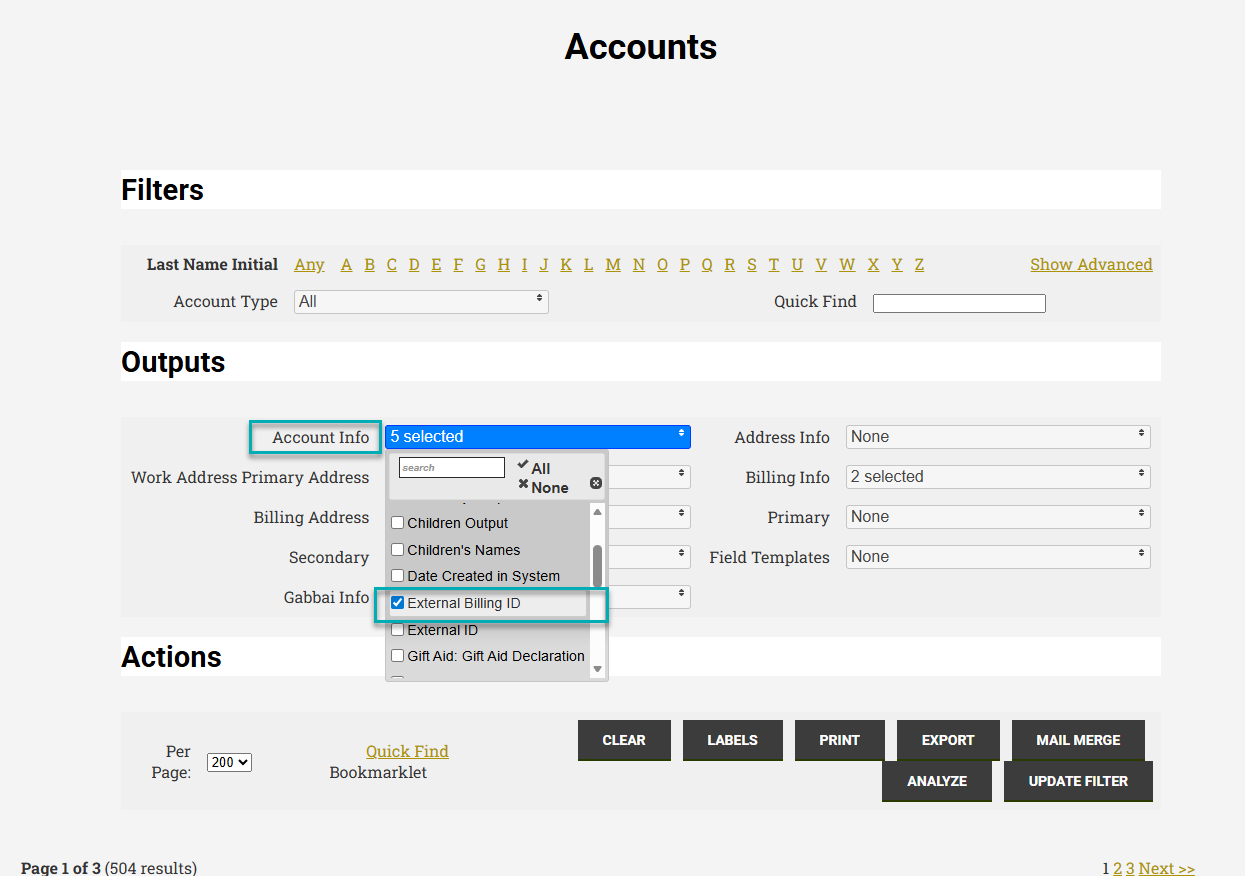Expand the Billing Info dropdown
The width and height of the screenshot is (1245, 876).
(997, 477)
